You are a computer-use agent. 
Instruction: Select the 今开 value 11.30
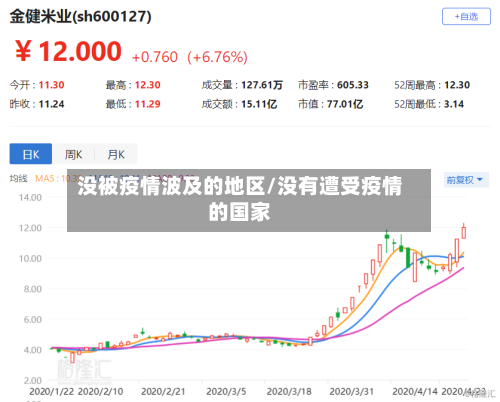(51, 85)
